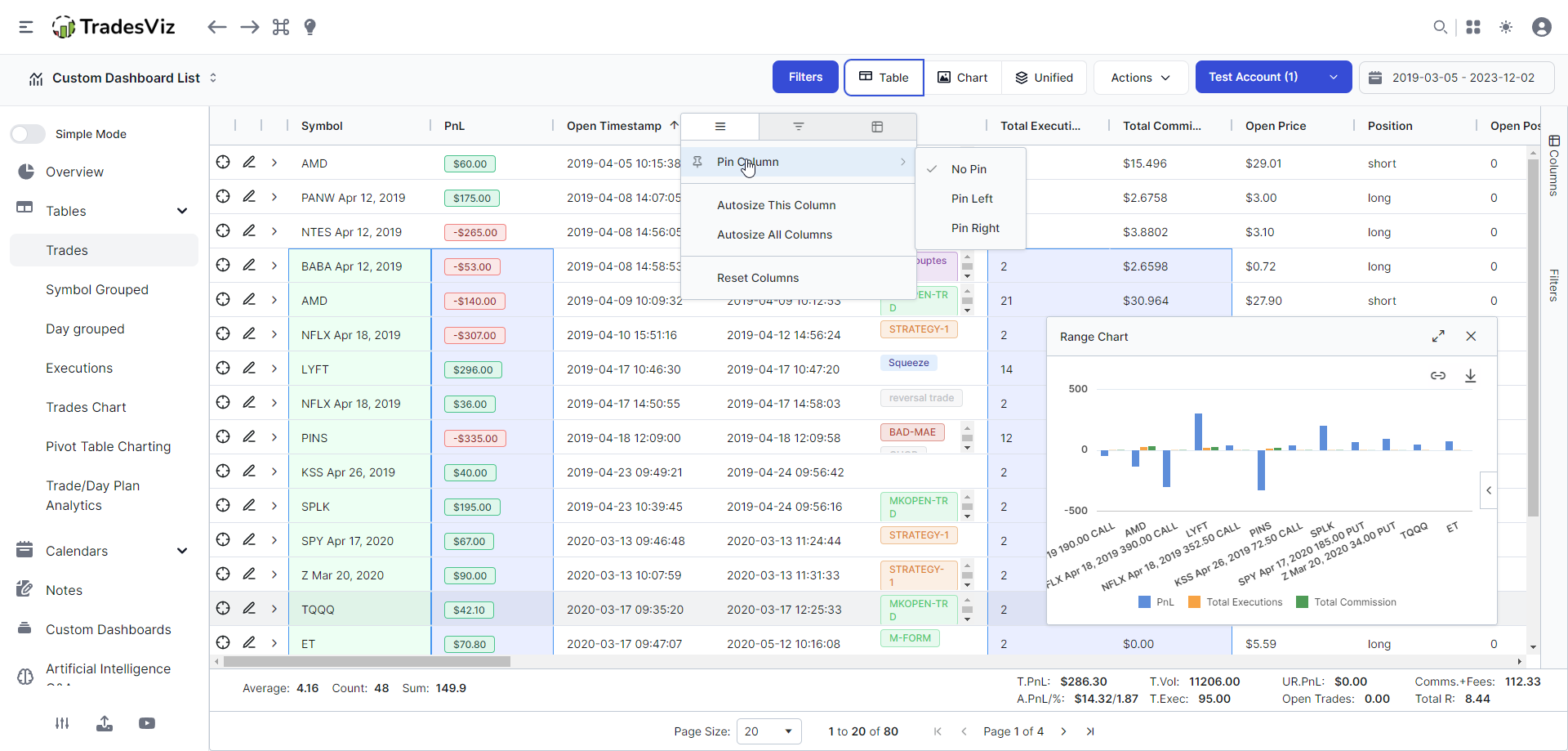Screen dimensions: 1568x751
Task: Select the Table view button
Action: pos(884,78)
